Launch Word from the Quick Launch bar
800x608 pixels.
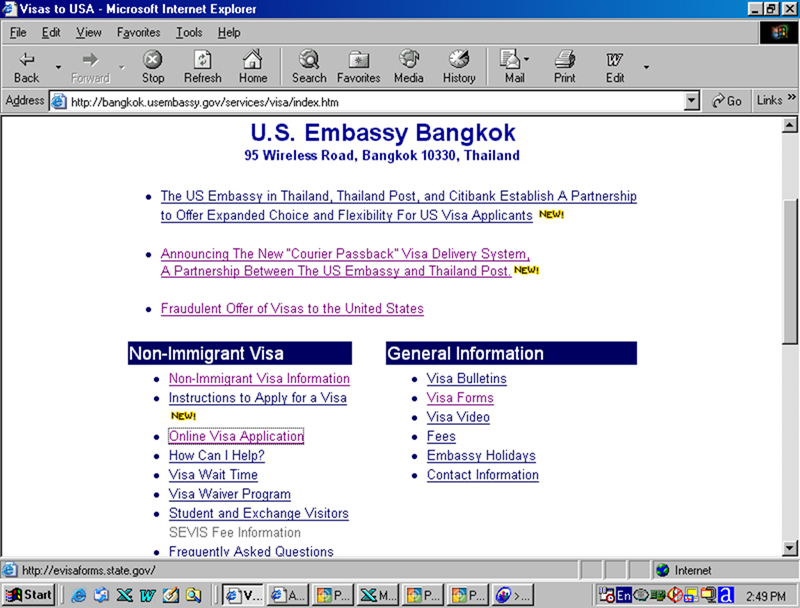tap(147, 595)
